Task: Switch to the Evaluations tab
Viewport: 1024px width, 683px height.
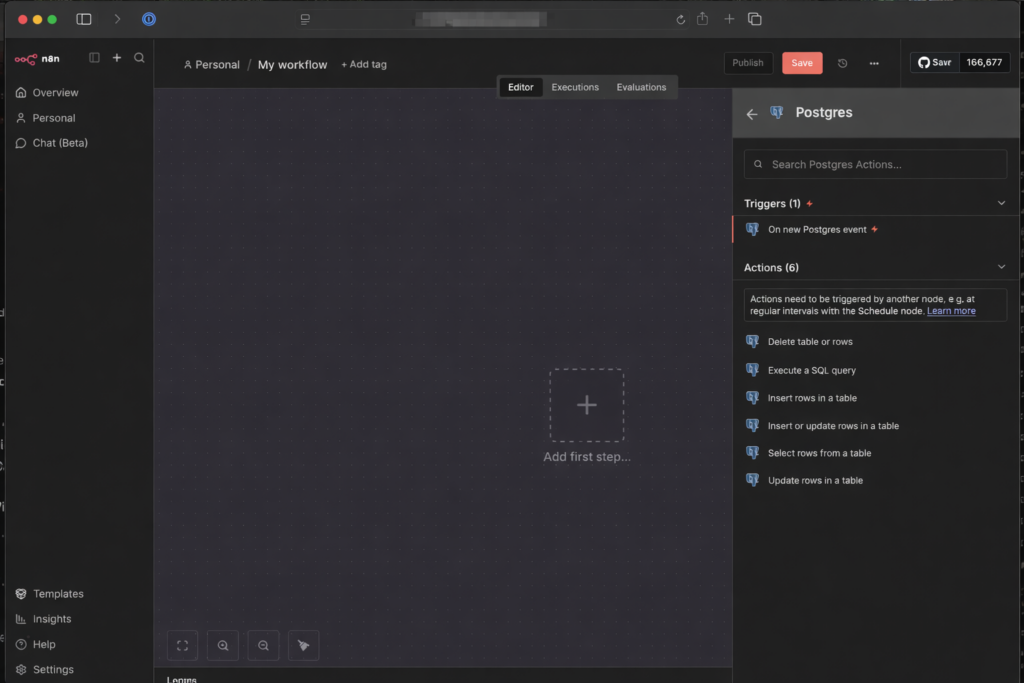Action: pos(641,87)
